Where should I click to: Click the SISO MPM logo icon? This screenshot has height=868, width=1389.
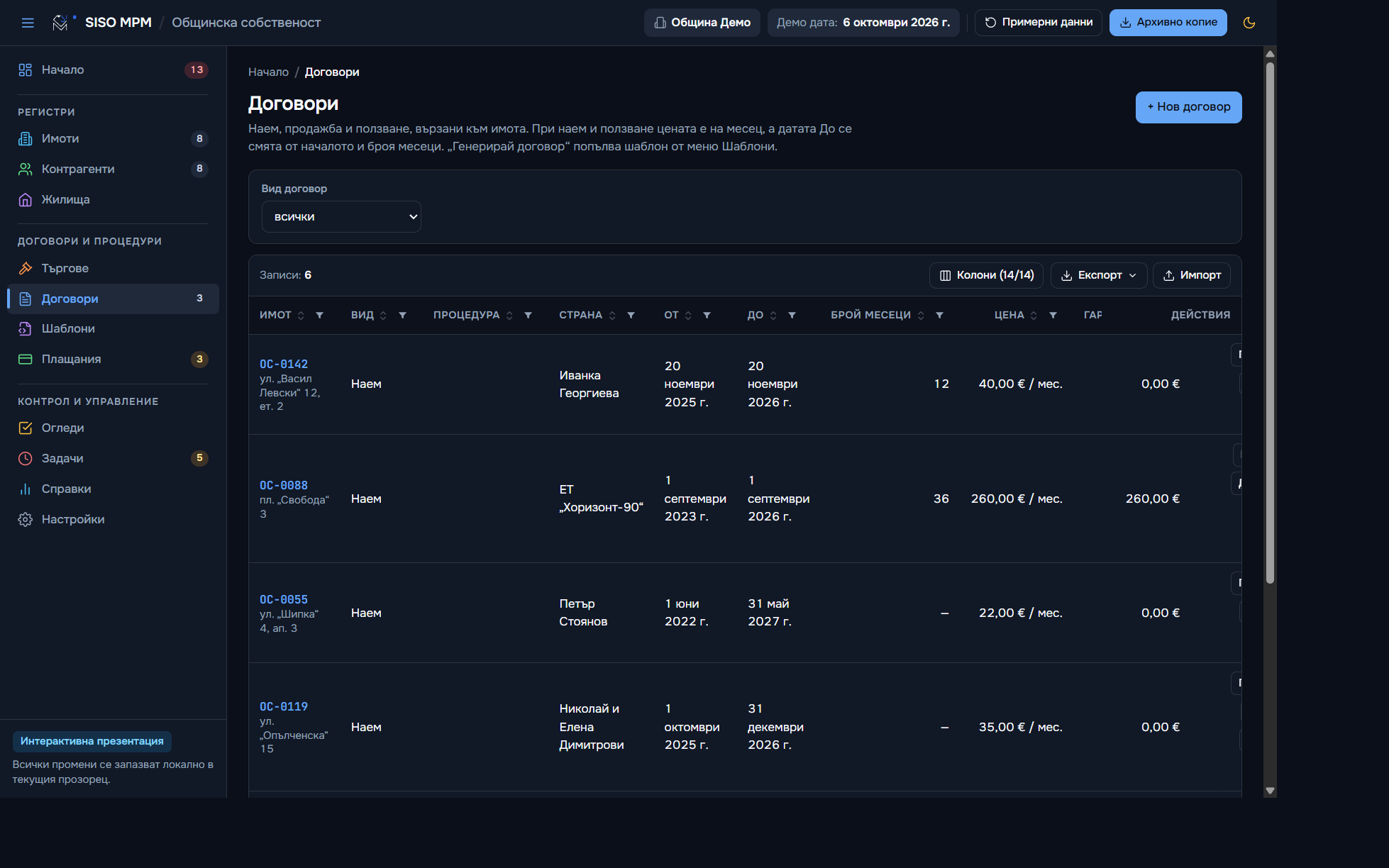click(61, 23)
